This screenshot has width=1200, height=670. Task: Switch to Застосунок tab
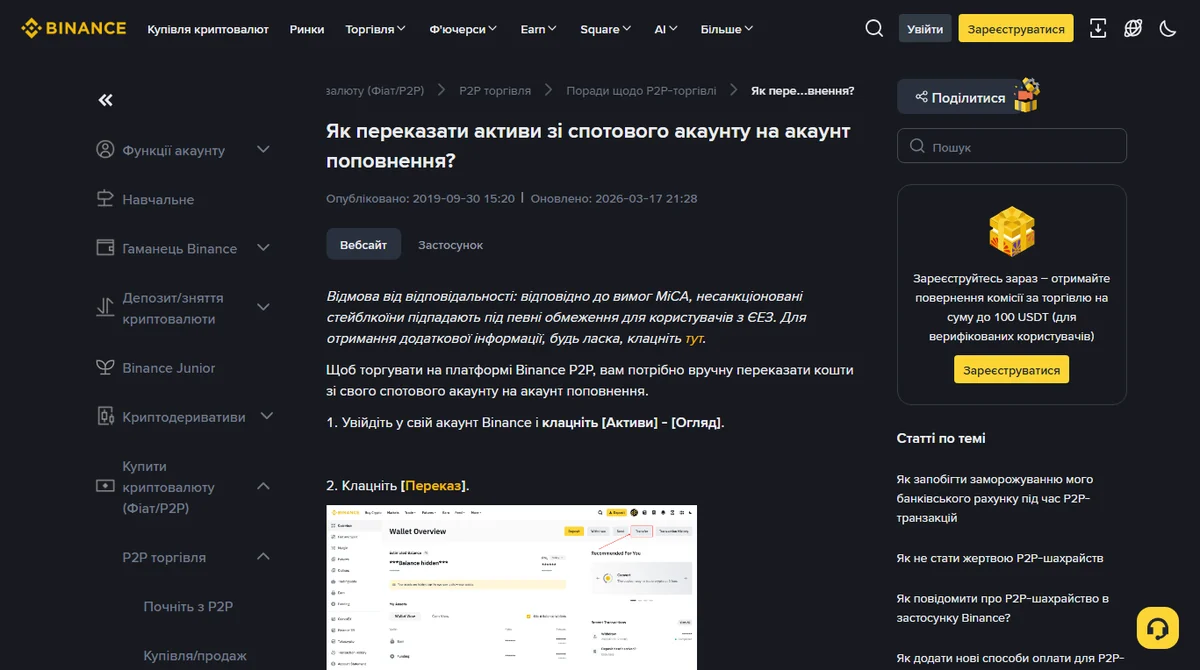(450, 244)
